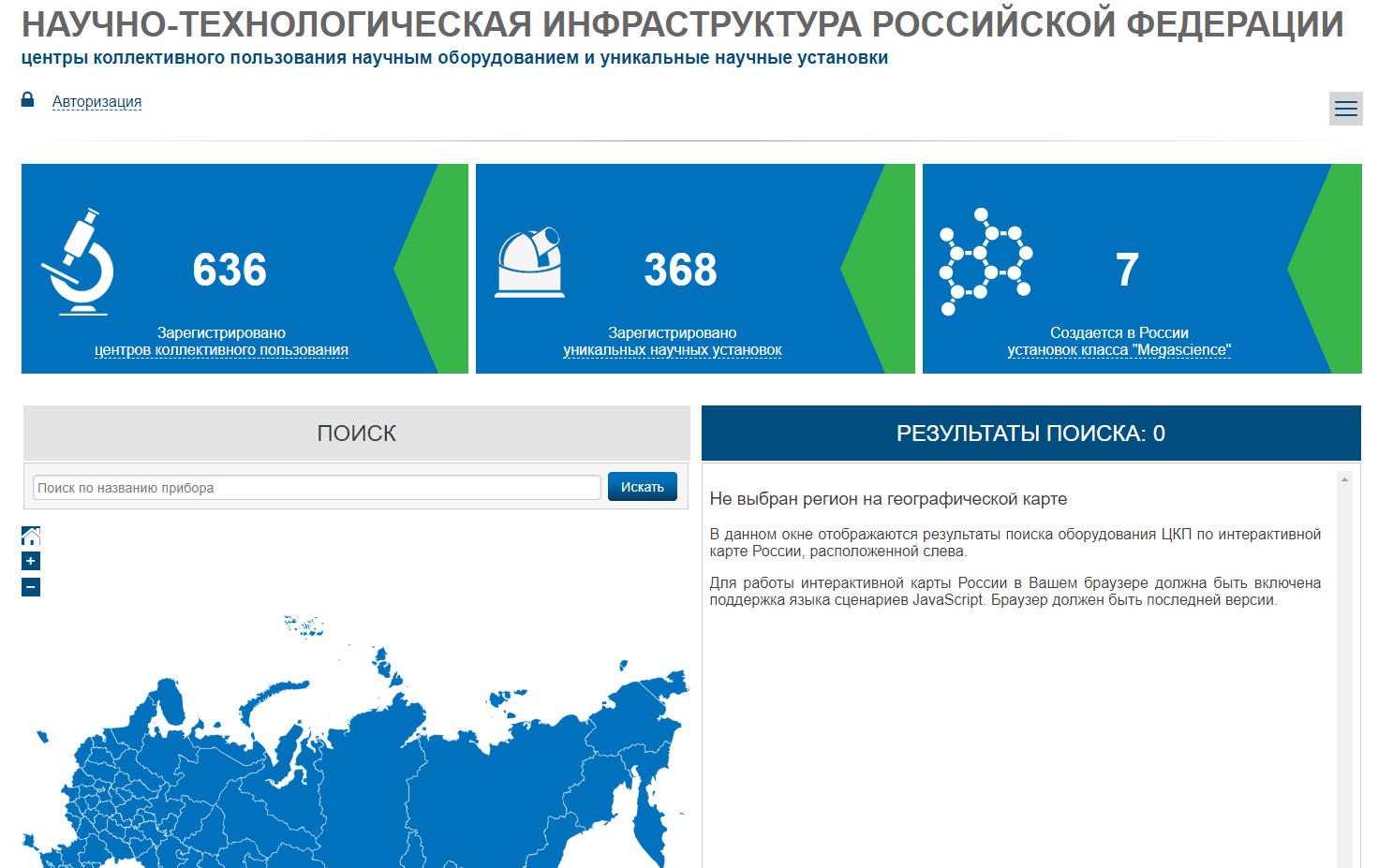
Task: Click the number 7 on Megascience card
Action: [x=1128, y=270]
